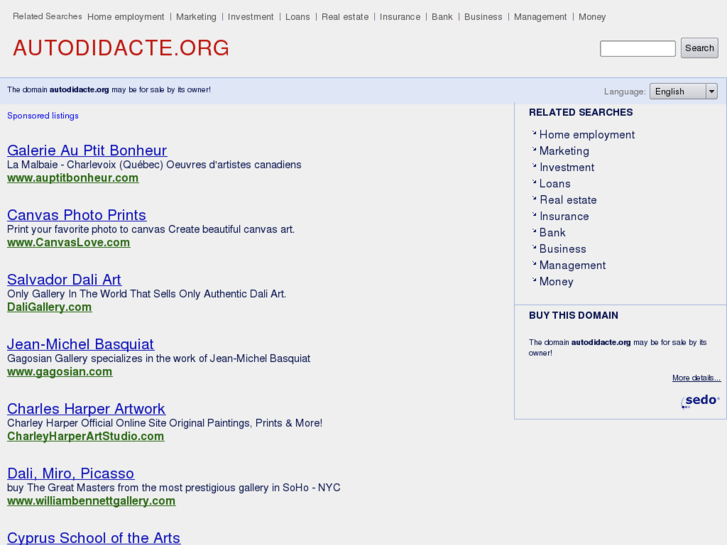Focus the search text field
This screenshot has width=727, height=545.
pyautogui.click(x=638, y=48)
